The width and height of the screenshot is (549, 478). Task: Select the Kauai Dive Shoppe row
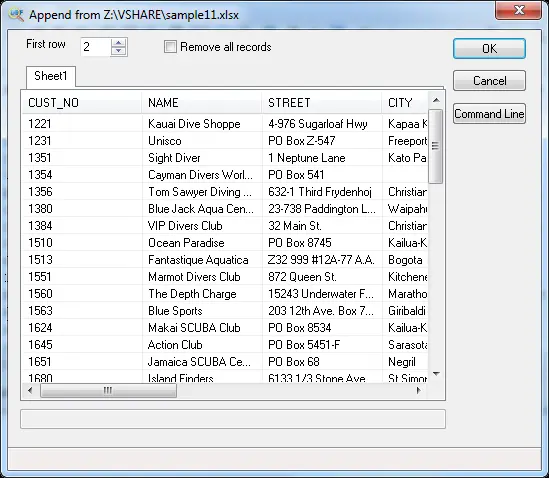[225, 124]
